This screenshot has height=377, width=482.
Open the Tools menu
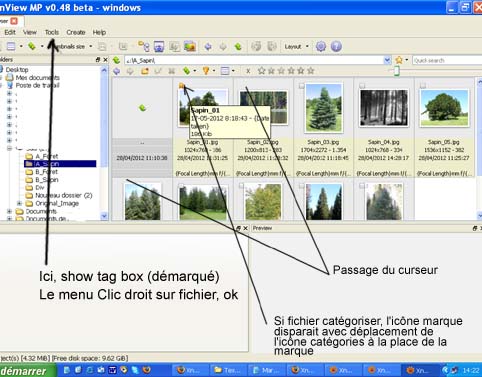tap(52, 32)
